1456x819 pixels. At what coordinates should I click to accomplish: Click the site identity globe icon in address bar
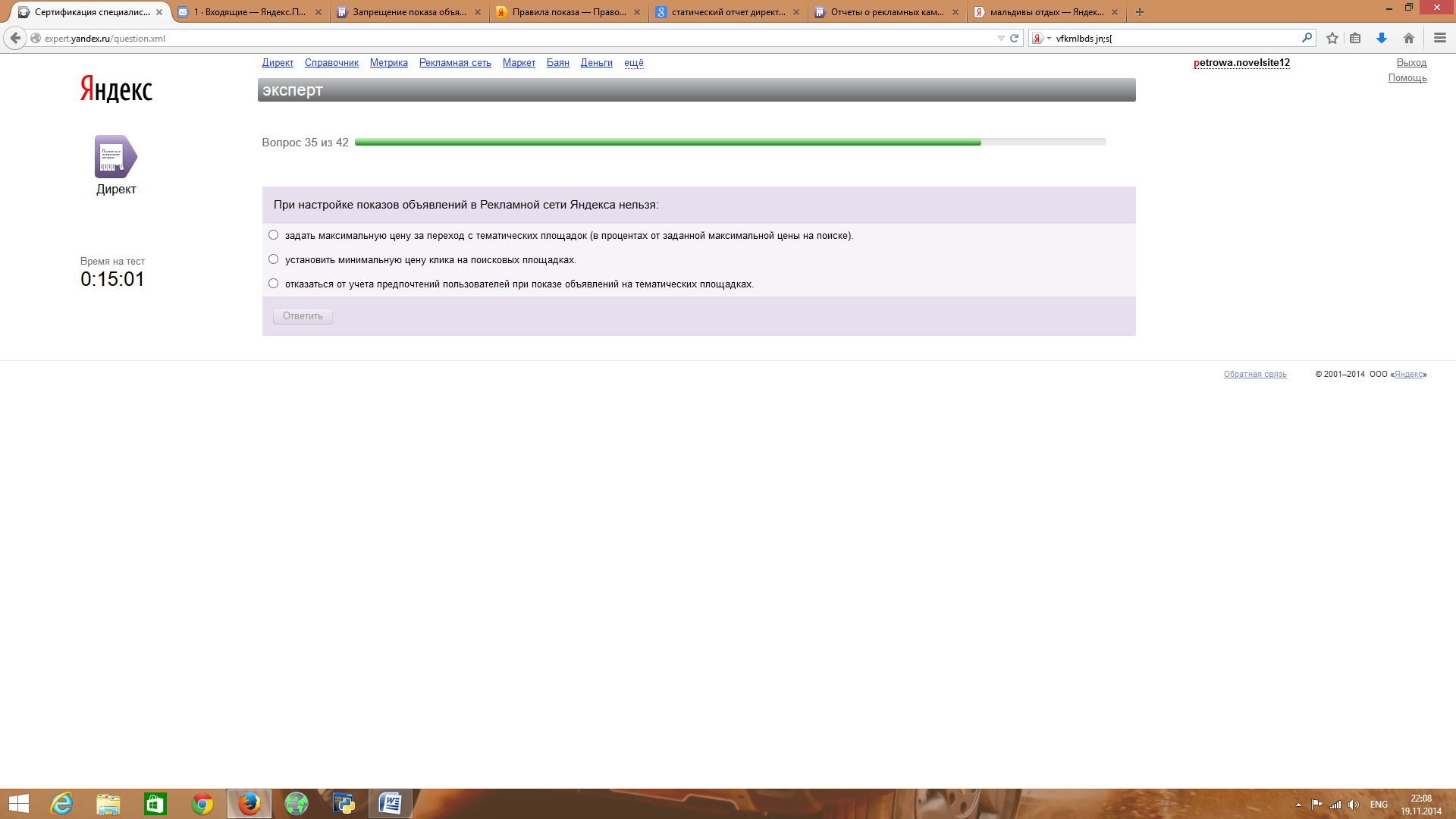click(36, 38)
